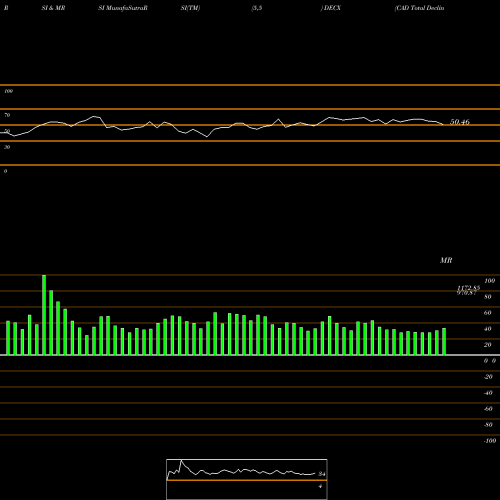This screenshot has height=500, width=500.
Task: Click the RSI value label 50.46
Action: 460,122
